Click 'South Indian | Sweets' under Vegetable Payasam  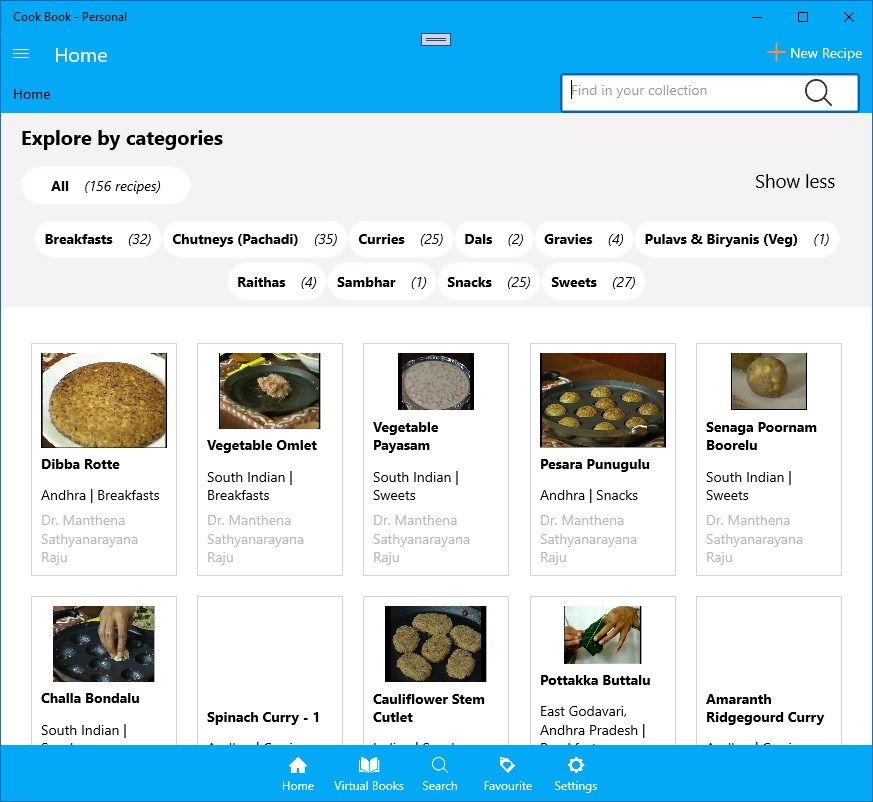[416, 486]
